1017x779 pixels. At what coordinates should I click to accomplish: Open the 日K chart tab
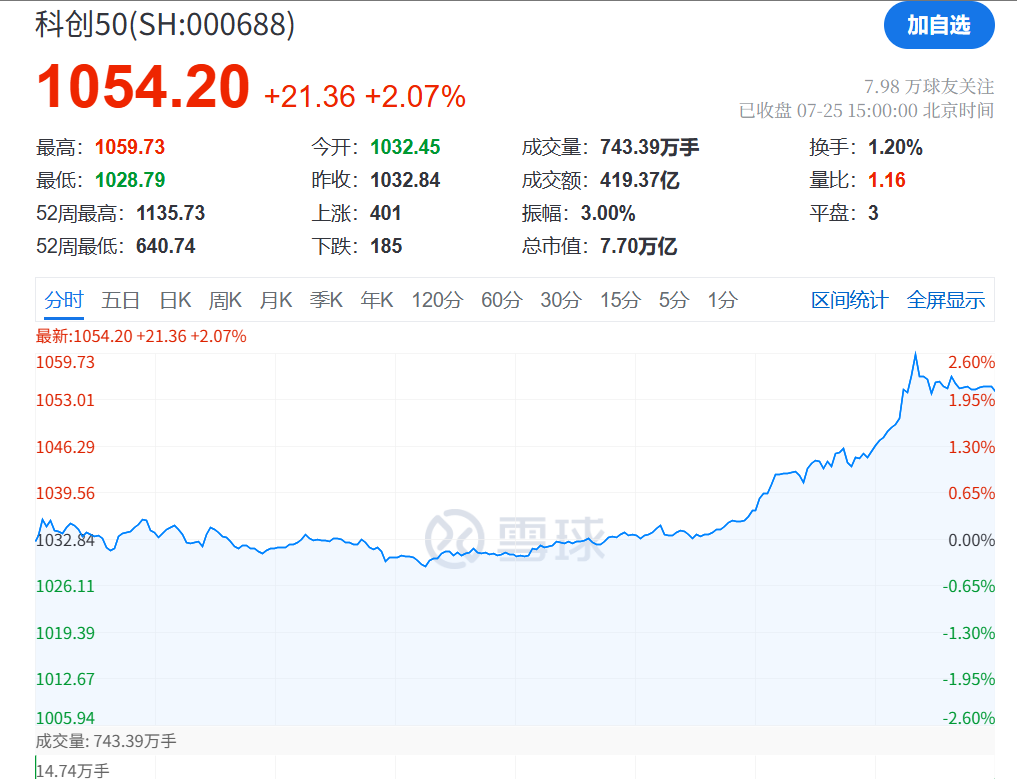pos(174,300)
